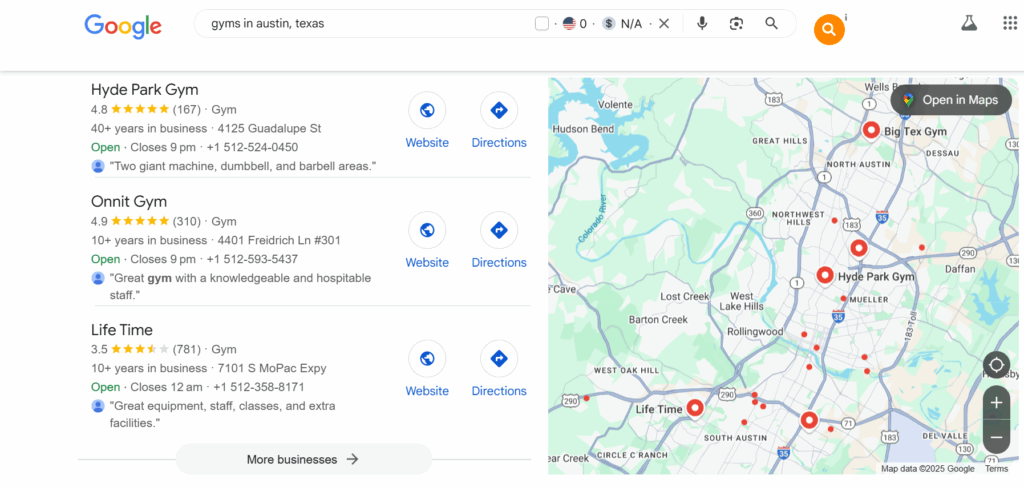Open Google Lens image search icon

(x=737, y=24)
